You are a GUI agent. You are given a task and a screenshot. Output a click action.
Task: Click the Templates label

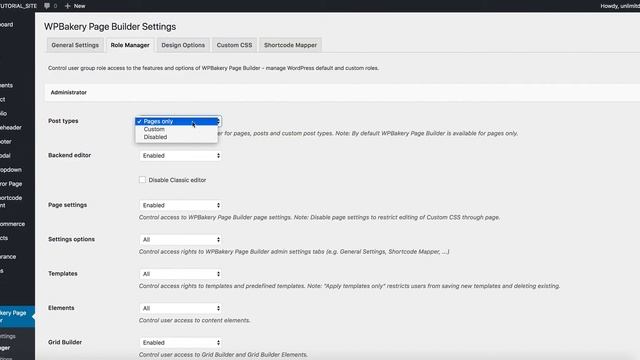point(62,273)
